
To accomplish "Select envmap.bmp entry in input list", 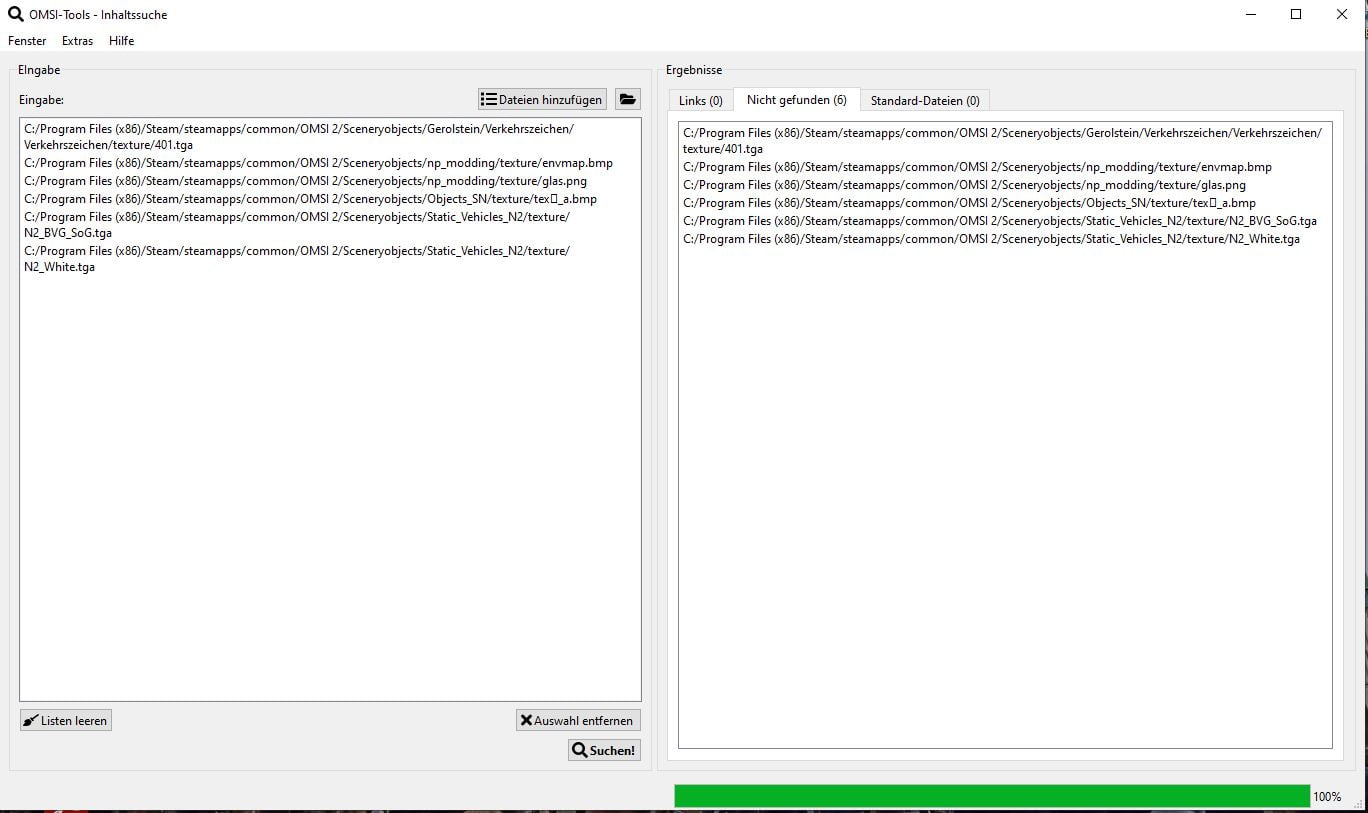I will point(318,163).
